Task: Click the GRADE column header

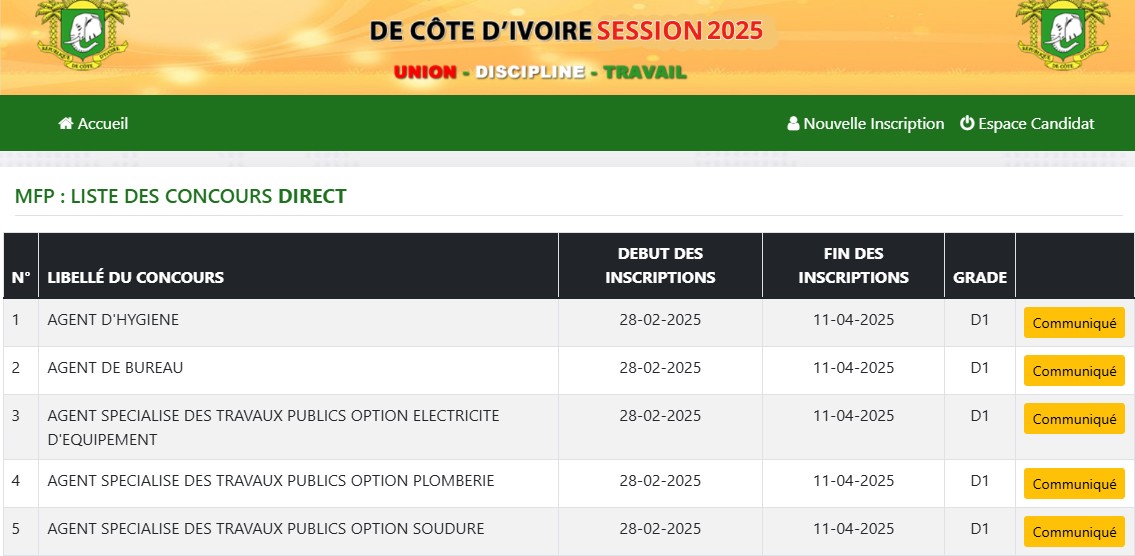Action: (980, 277)
